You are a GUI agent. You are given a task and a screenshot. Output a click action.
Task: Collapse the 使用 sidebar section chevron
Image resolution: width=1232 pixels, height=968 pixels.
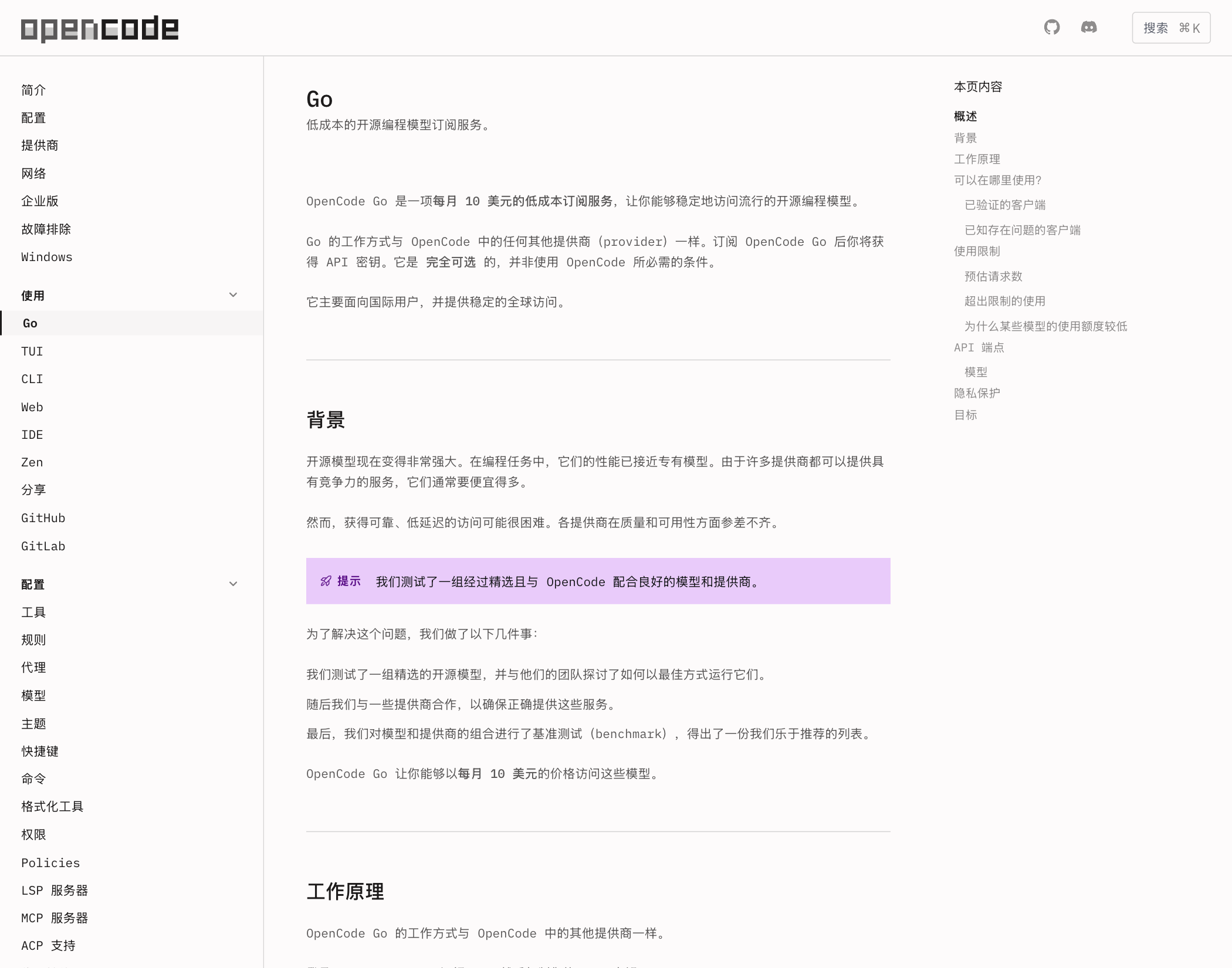click(x=233, y=295)
